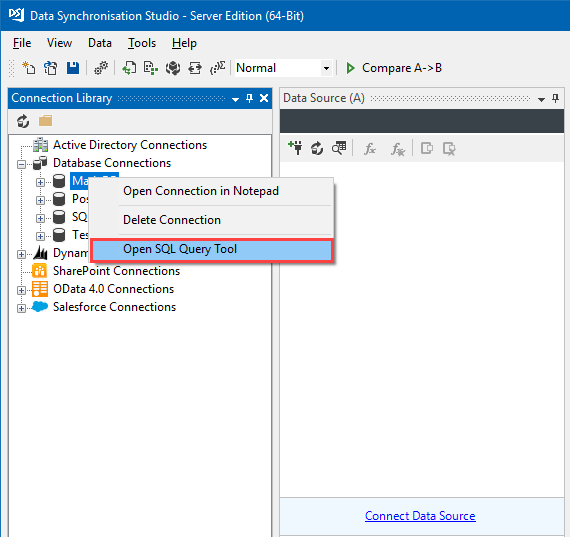Refresh the Connection Library list

pos(23,121)
